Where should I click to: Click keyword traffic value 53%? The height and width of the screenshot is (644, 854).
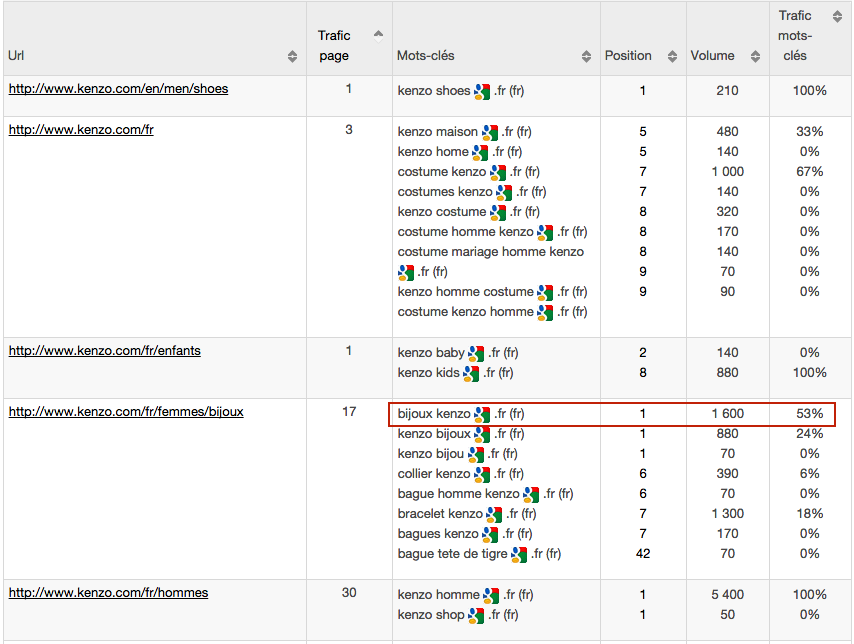(809, 414)
